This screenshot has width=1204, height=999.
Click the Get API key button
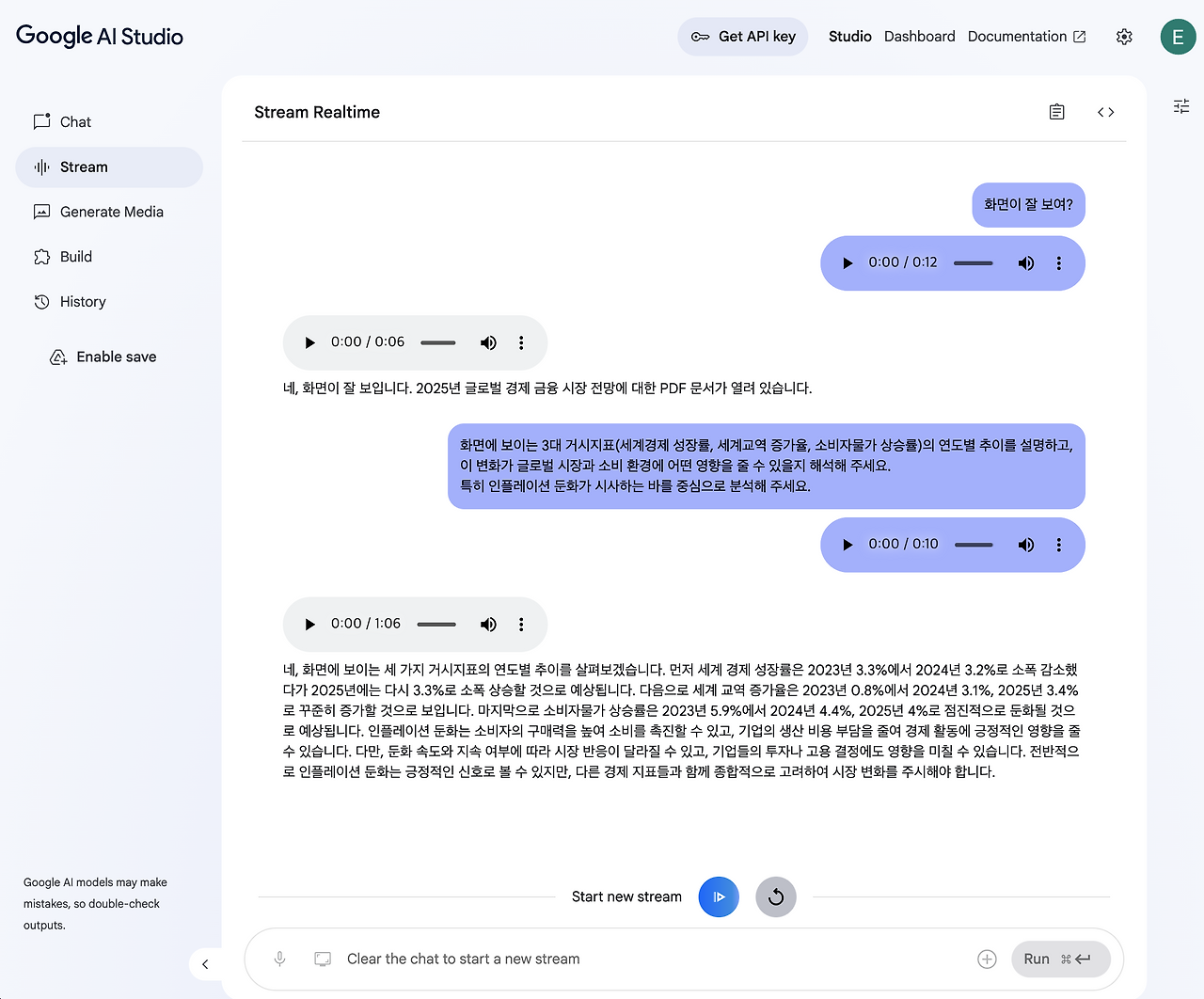coord(742,36)
